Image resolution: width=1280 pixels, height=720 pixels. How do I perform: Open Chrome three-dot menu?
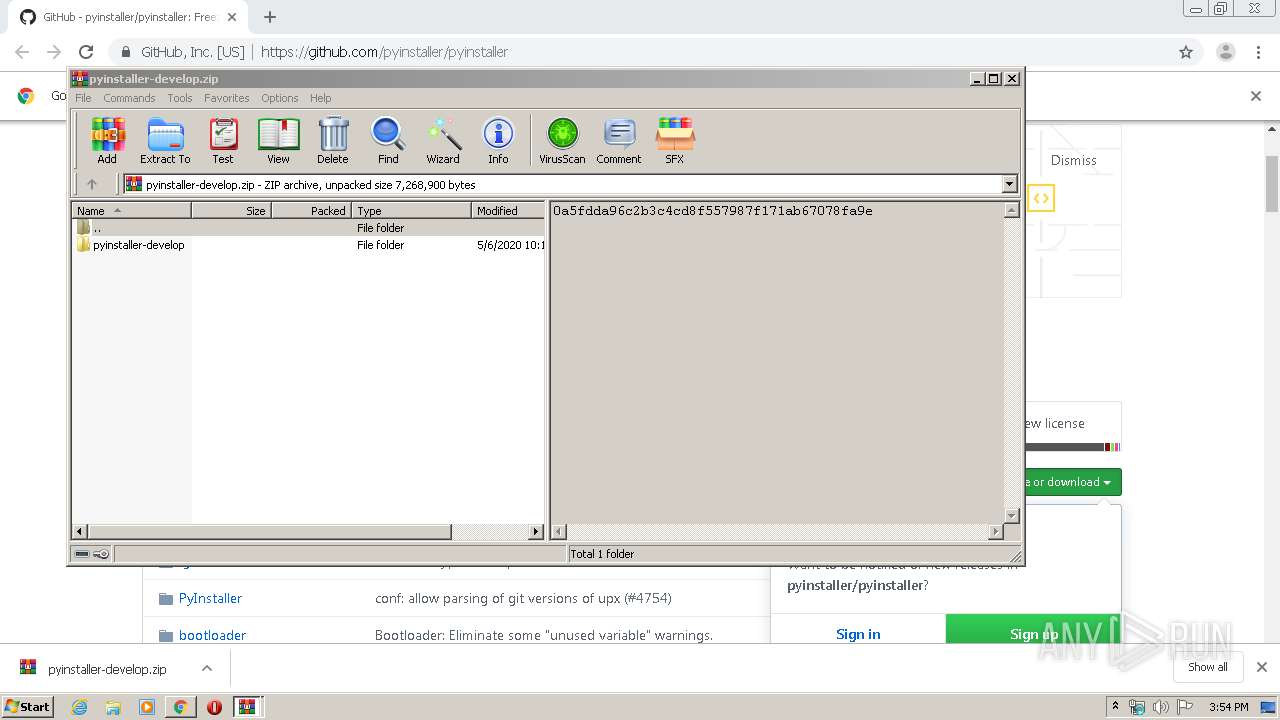coord(1257,52)
